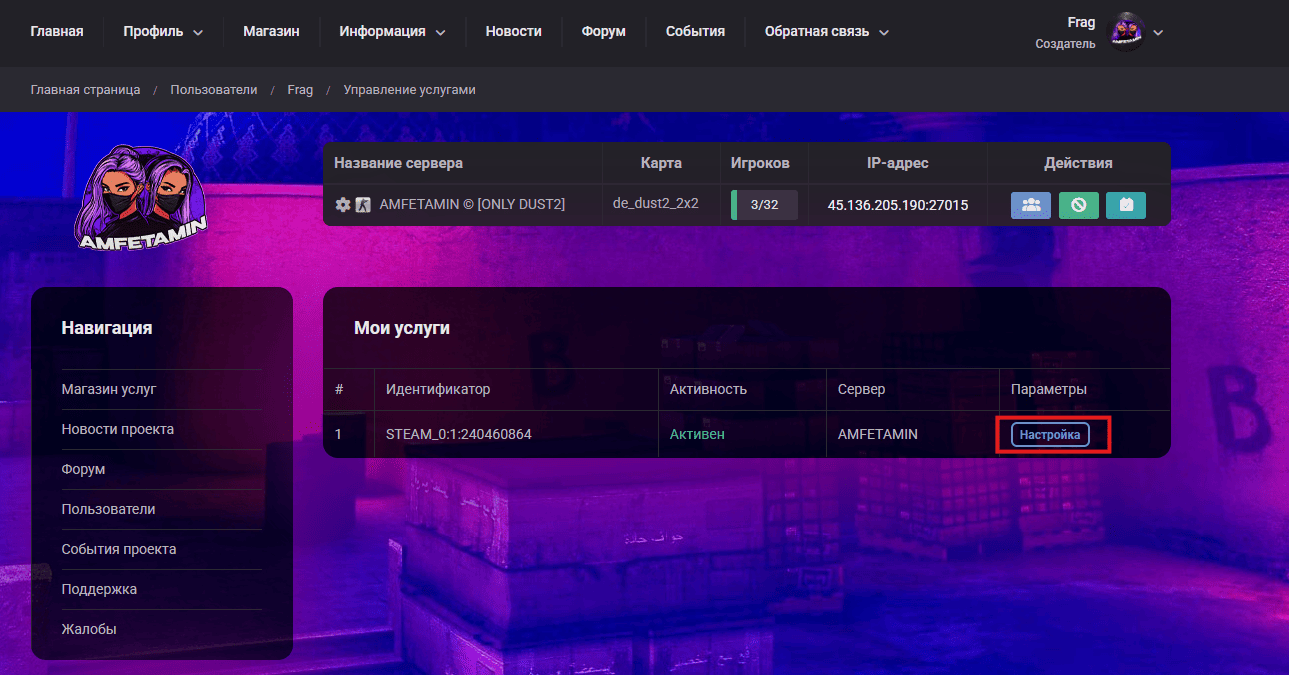Click the identifier STEAM_0:1:240460864
This screenshot has width=1289, height=675.
click(x=459, y=434)
